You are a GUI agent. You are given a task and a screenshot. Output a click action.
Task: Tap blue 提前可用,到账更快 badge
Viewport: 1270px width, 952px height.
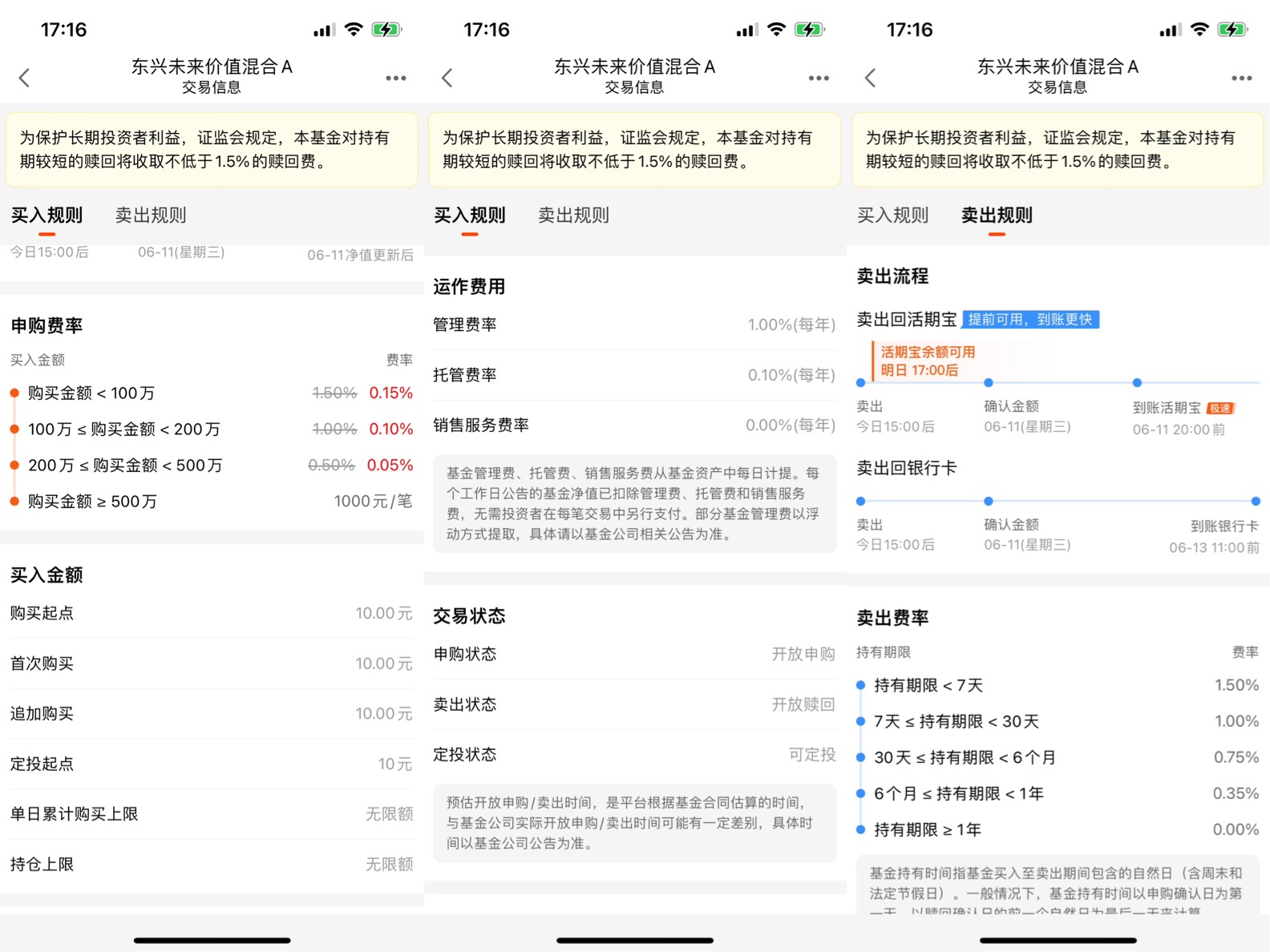(x=1030, y=320)
